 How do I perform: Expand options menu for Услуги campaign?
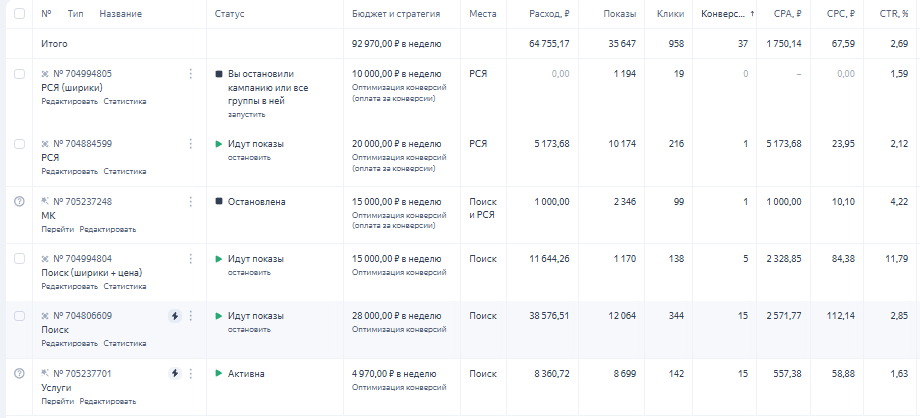point(190,373)
